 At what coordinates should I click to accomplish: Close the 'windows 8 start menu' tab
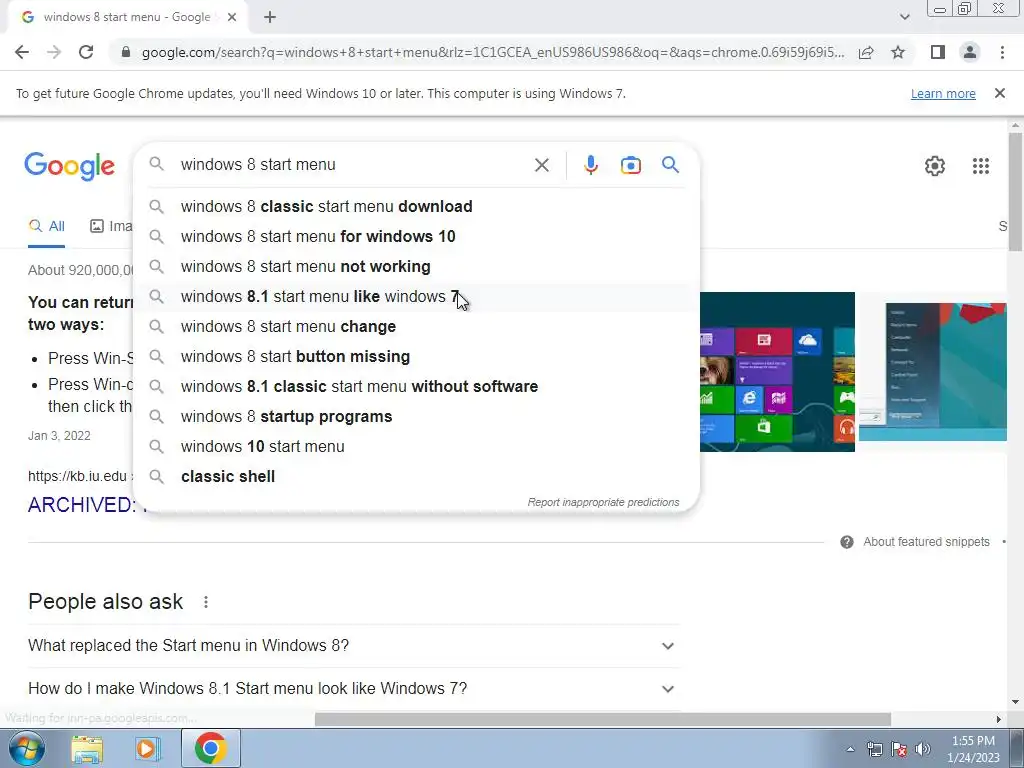coord(232,18)
